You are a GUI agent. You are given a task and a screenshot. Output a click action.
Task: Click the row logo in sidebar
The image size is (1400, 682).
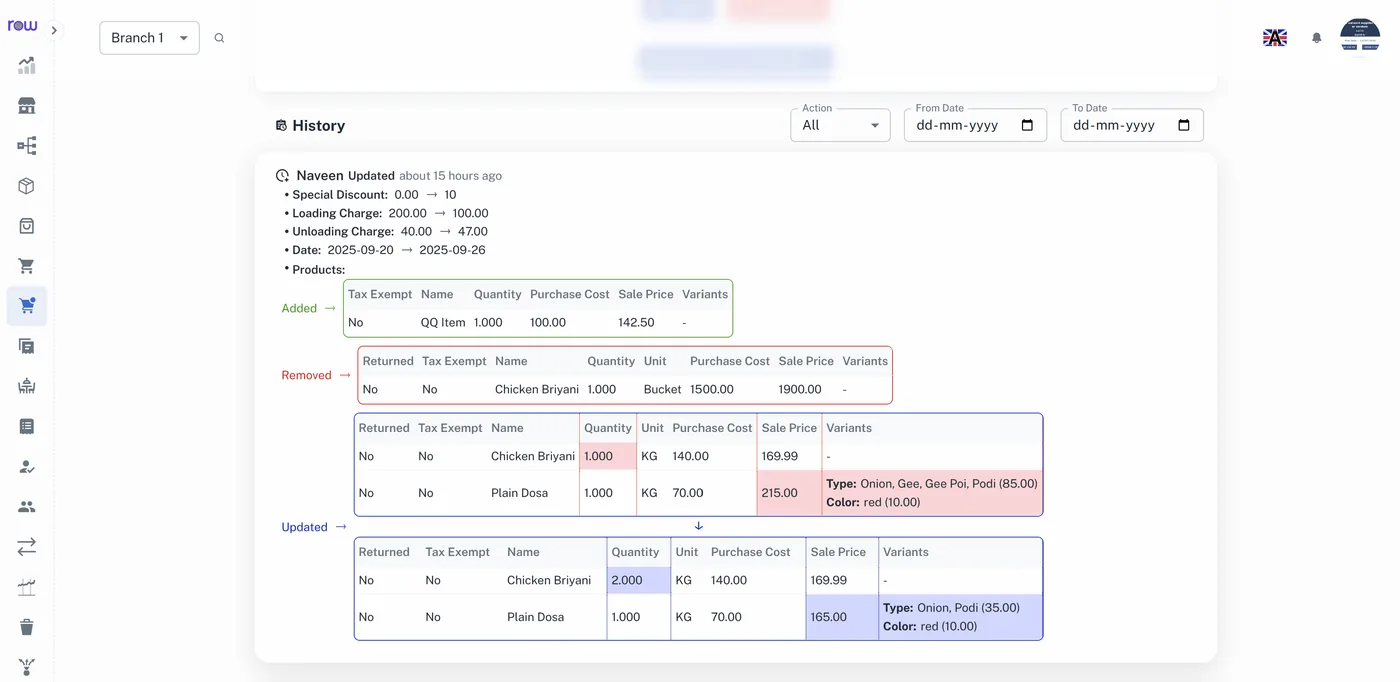[22, 26]
